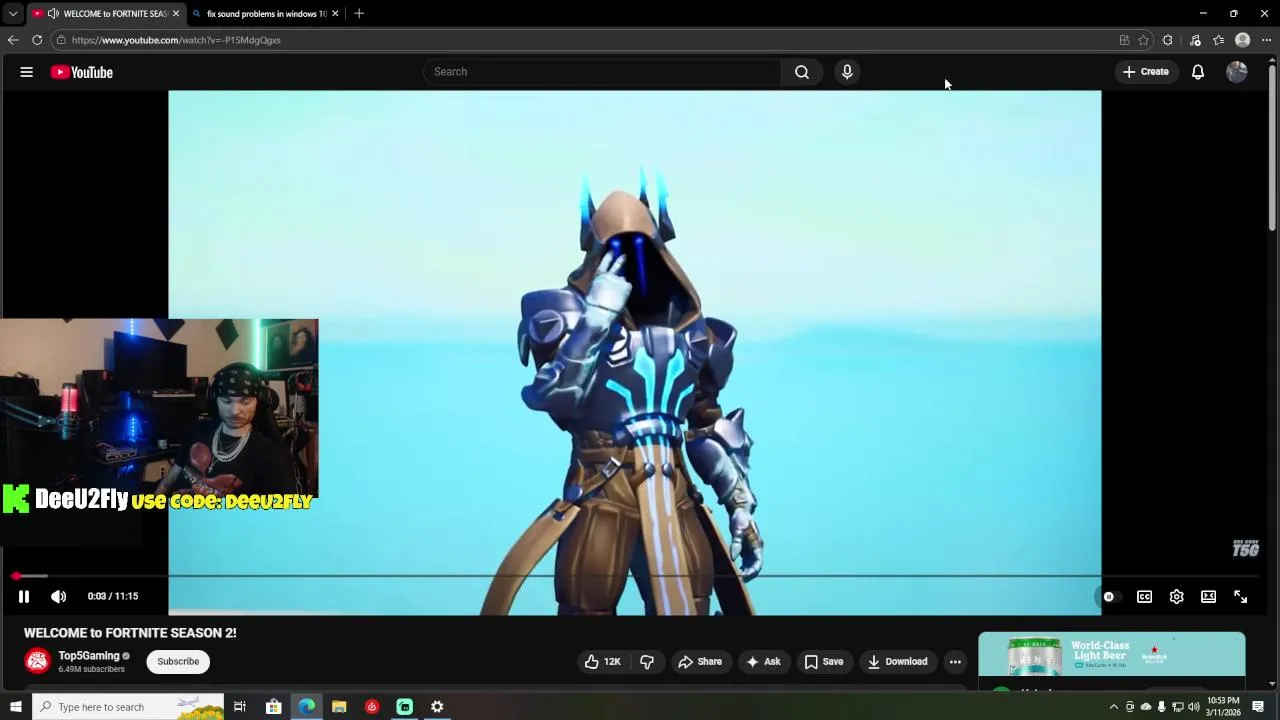The width and height of the screenshot is (1280, 720).
Task: Pause the video playback
Action: (x=24, y=597)
